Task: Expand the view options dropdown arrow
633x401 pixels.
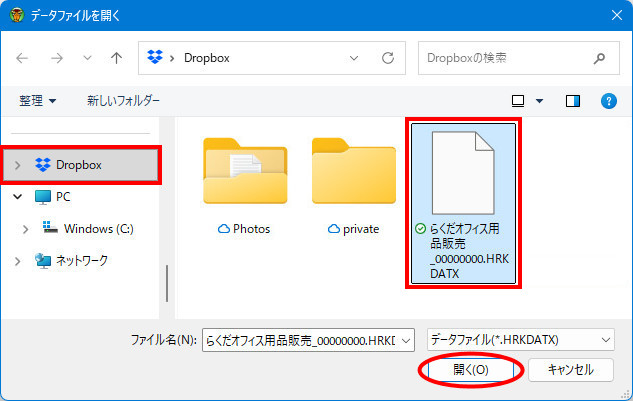Action: coord(540,101)
